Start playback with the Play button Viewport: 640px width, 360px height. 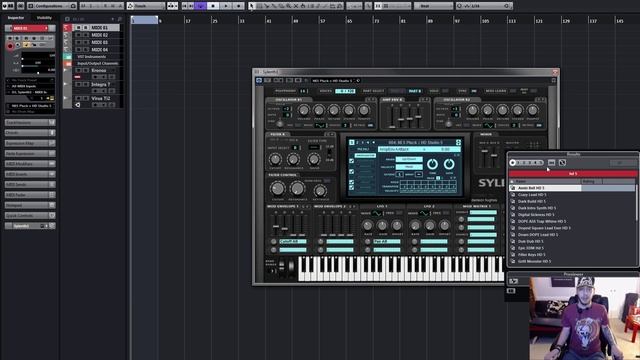(x=226, y=6)
